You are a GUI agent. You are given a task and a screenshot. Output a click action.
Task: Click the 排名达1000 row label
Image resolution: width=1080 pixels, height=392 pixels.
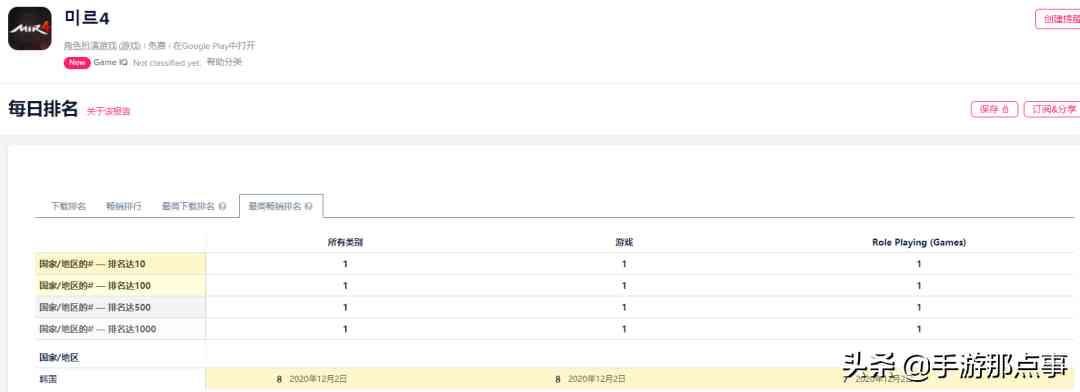98,329
